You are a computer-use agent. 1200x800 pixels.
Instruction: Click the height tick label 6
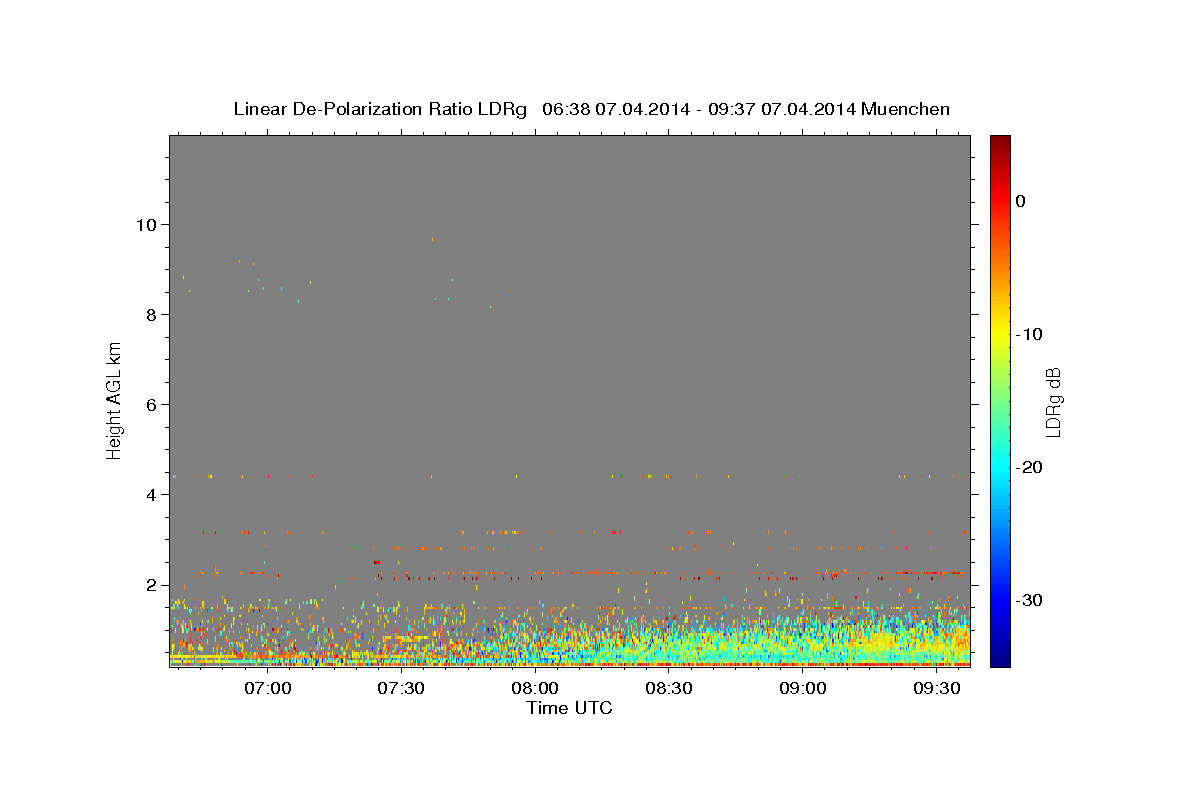151,404
